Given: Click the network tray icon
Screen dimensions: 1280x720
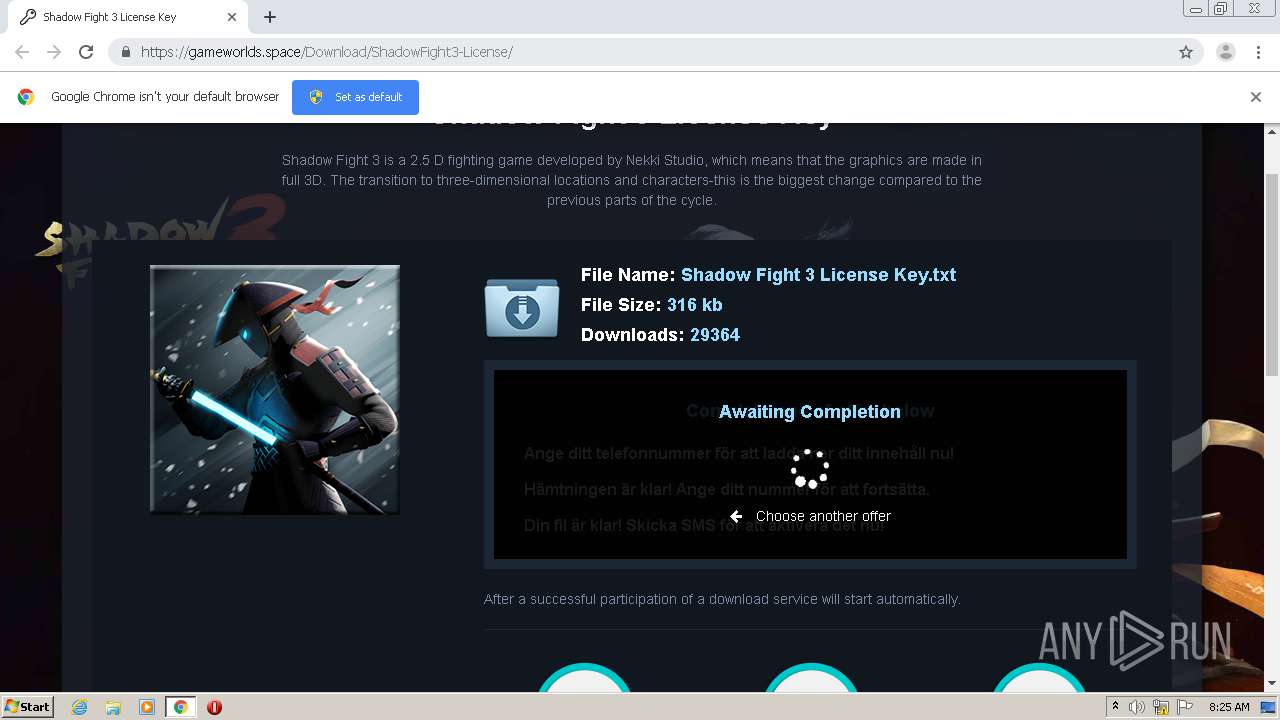Looking at the screenshot, I should (1161, 707).
